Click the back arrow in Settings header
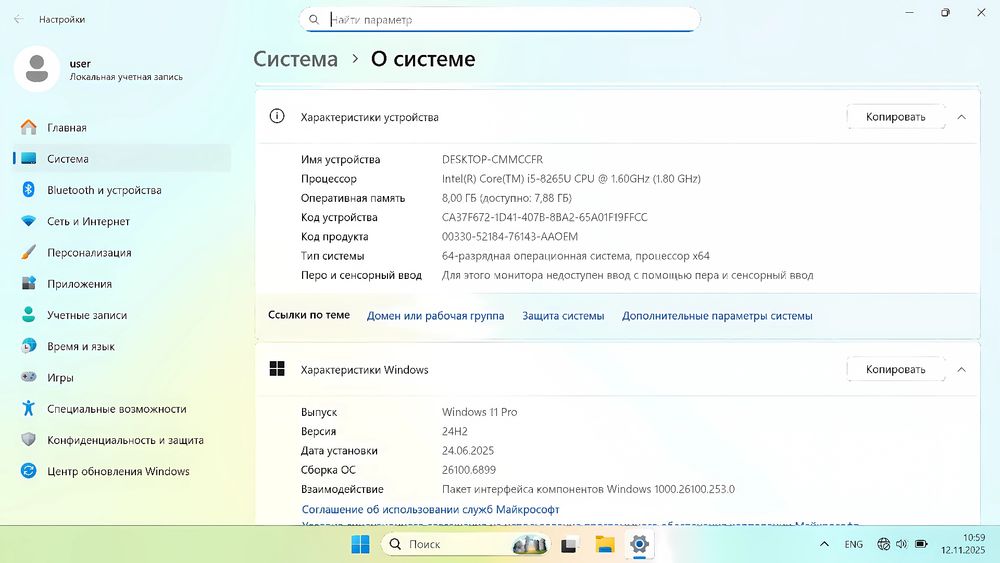Screen dimensions: 1000x563 (x=18, y=19)
